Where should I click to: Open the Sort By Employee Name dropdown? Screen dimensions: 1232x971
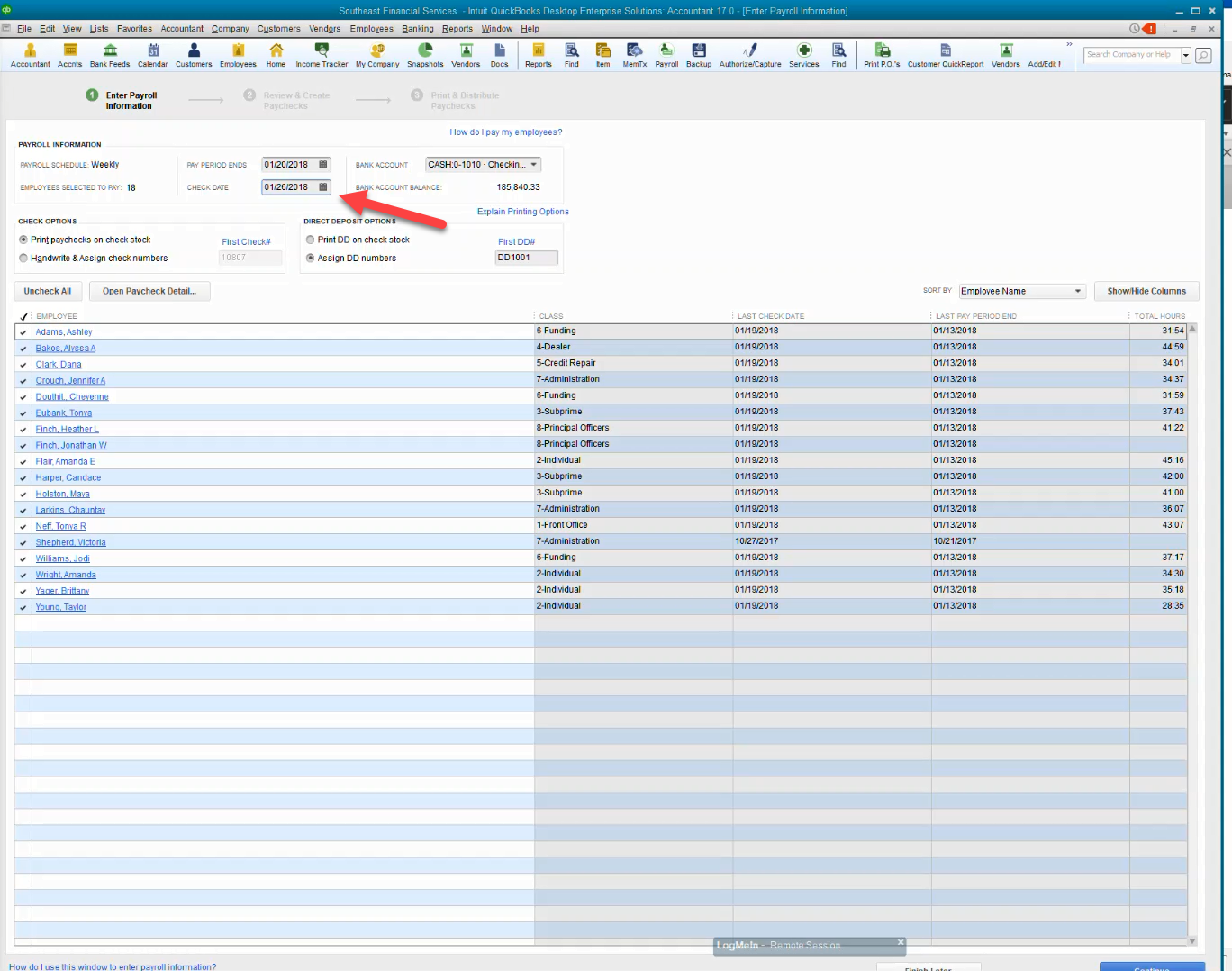click(1077, 290)
